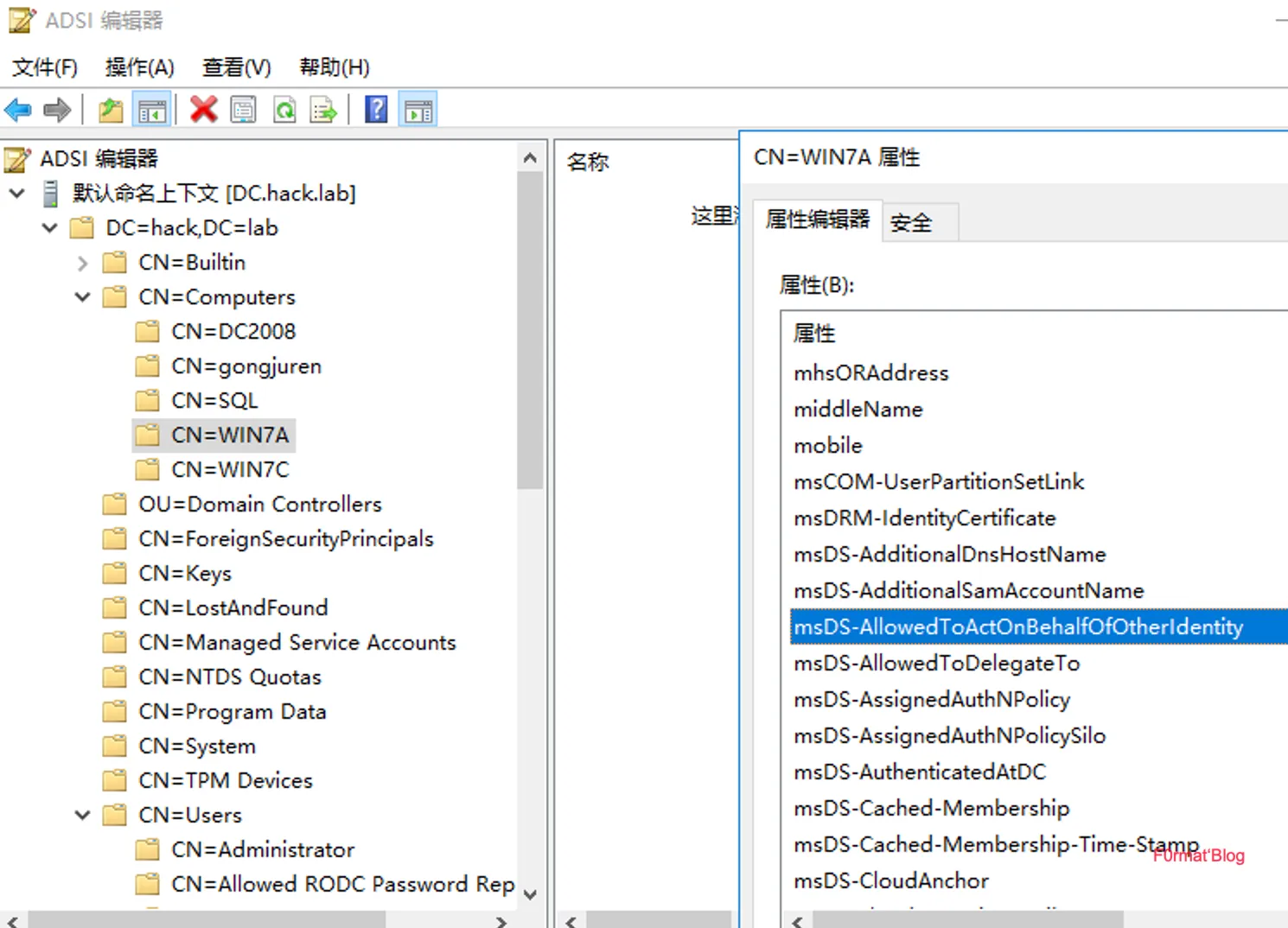Select the msDS-AllowedToDelegateTo attribute
The width and height of the screenshot is (1288, 928).
pyautogui.click(x=936, y=664)
